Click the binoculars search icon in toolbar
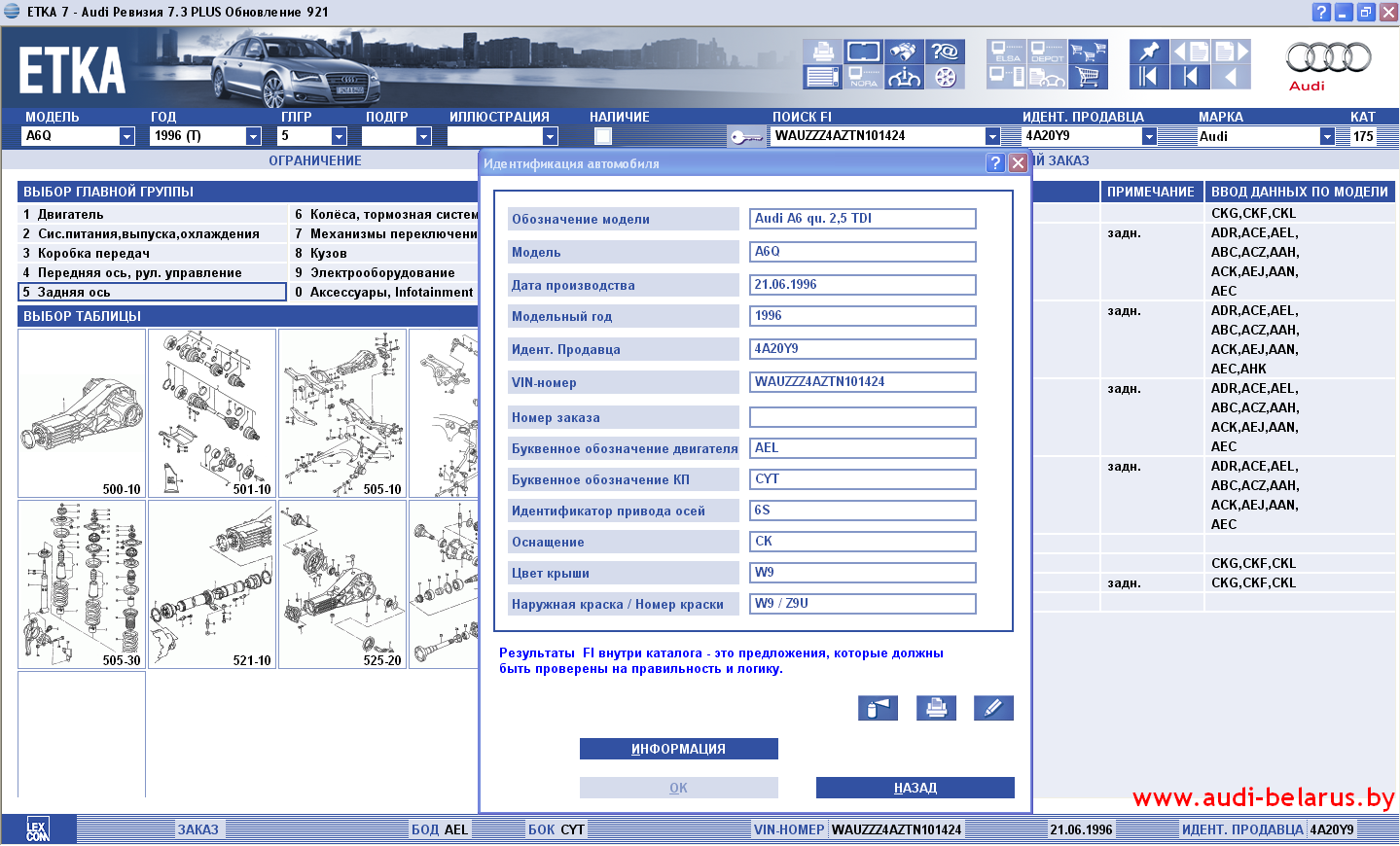This screenshot has width=1400, height=846. [x=904, y=52]
